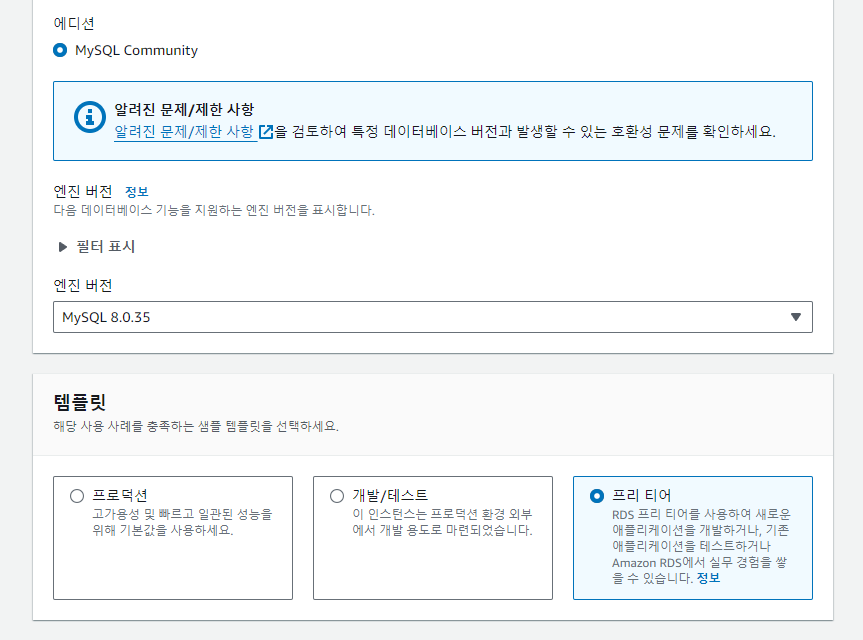Viewport: 863px width, 640px height.
Task: Open the 정보 link next to 엔진 버전
Action: 136,192
